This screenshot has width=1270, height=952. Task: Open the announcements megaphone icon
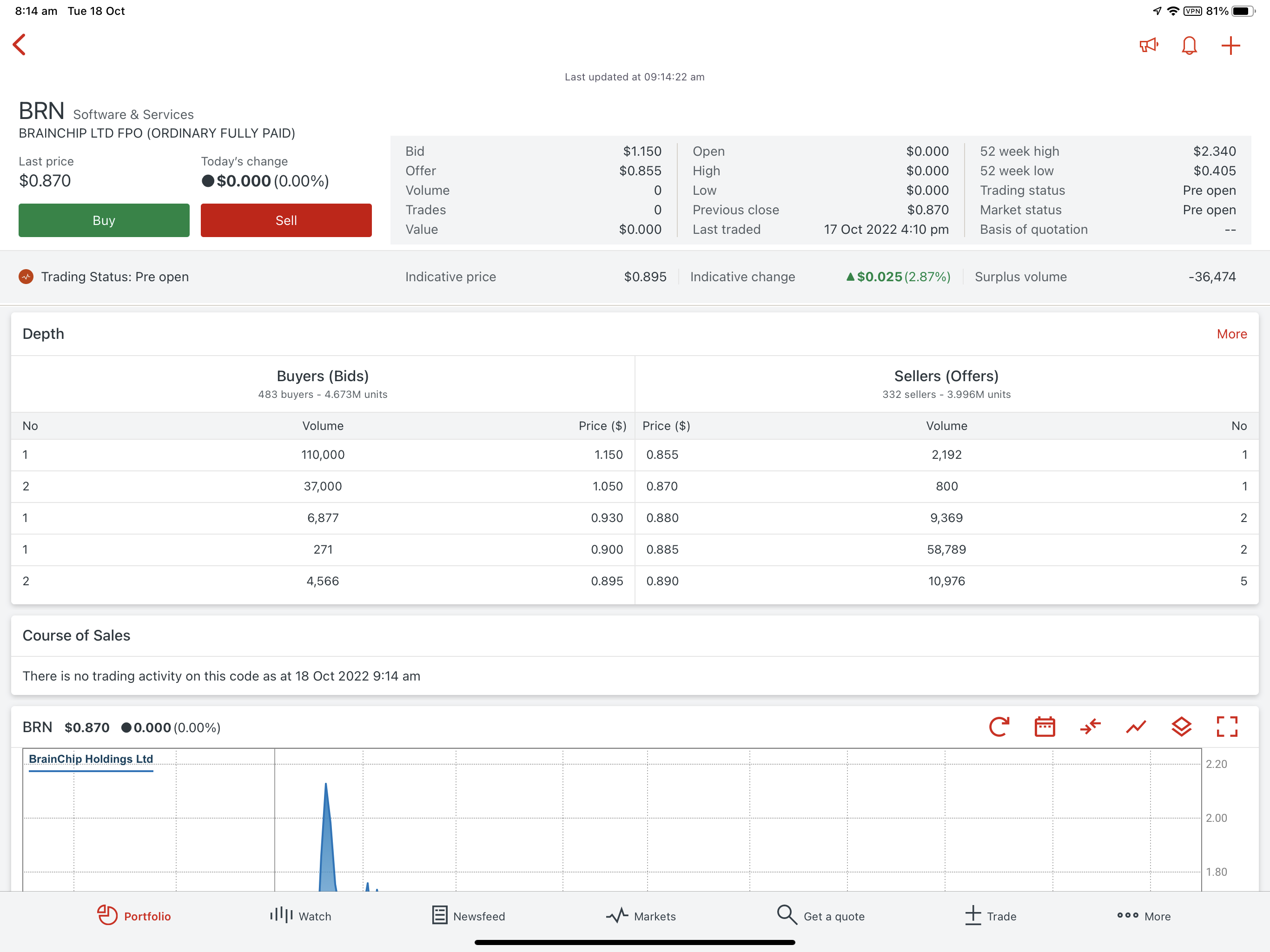1148,46
